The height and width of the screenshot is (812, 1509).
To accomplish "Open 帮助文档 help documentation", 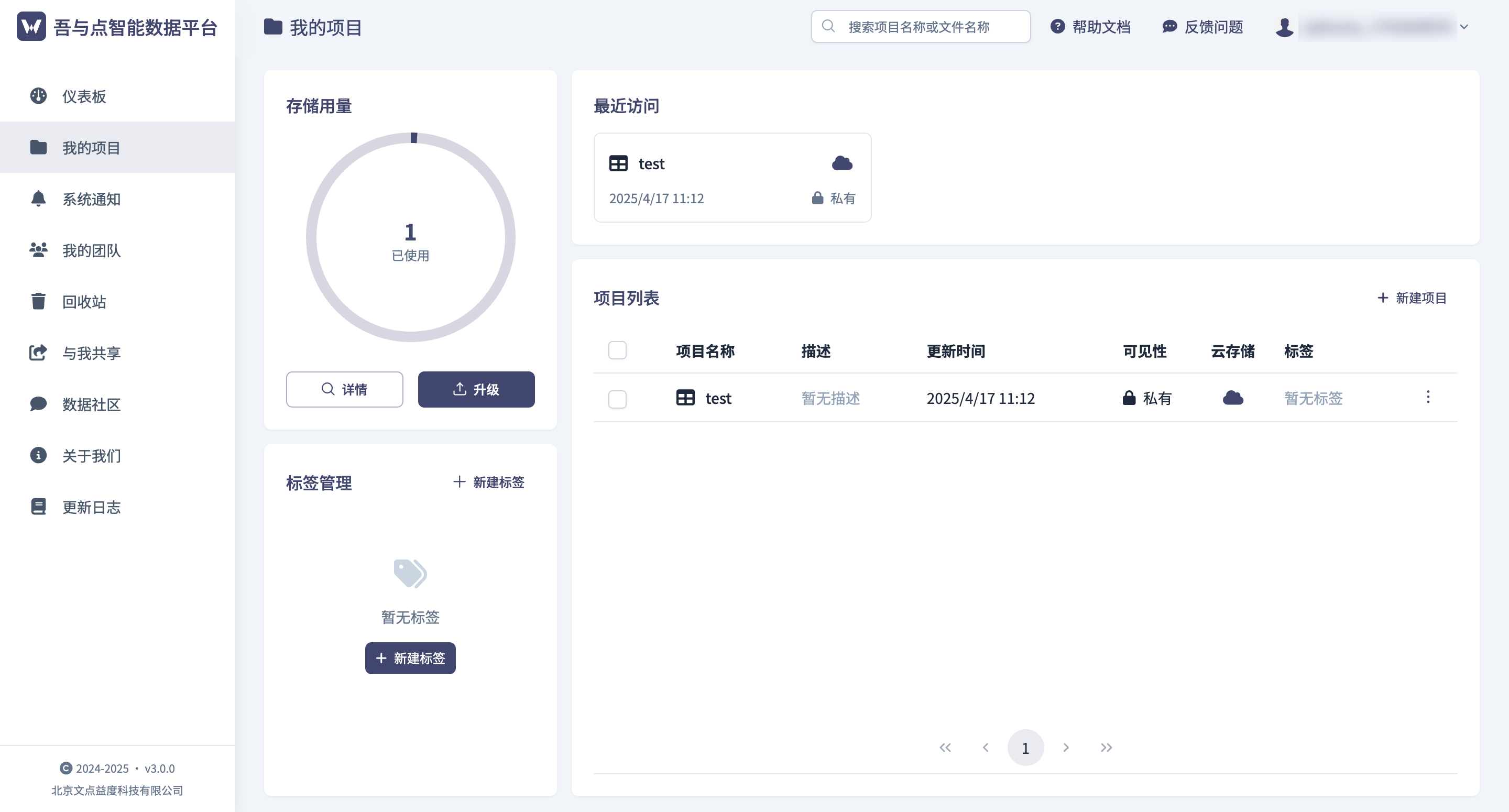I will (1091, 27).
